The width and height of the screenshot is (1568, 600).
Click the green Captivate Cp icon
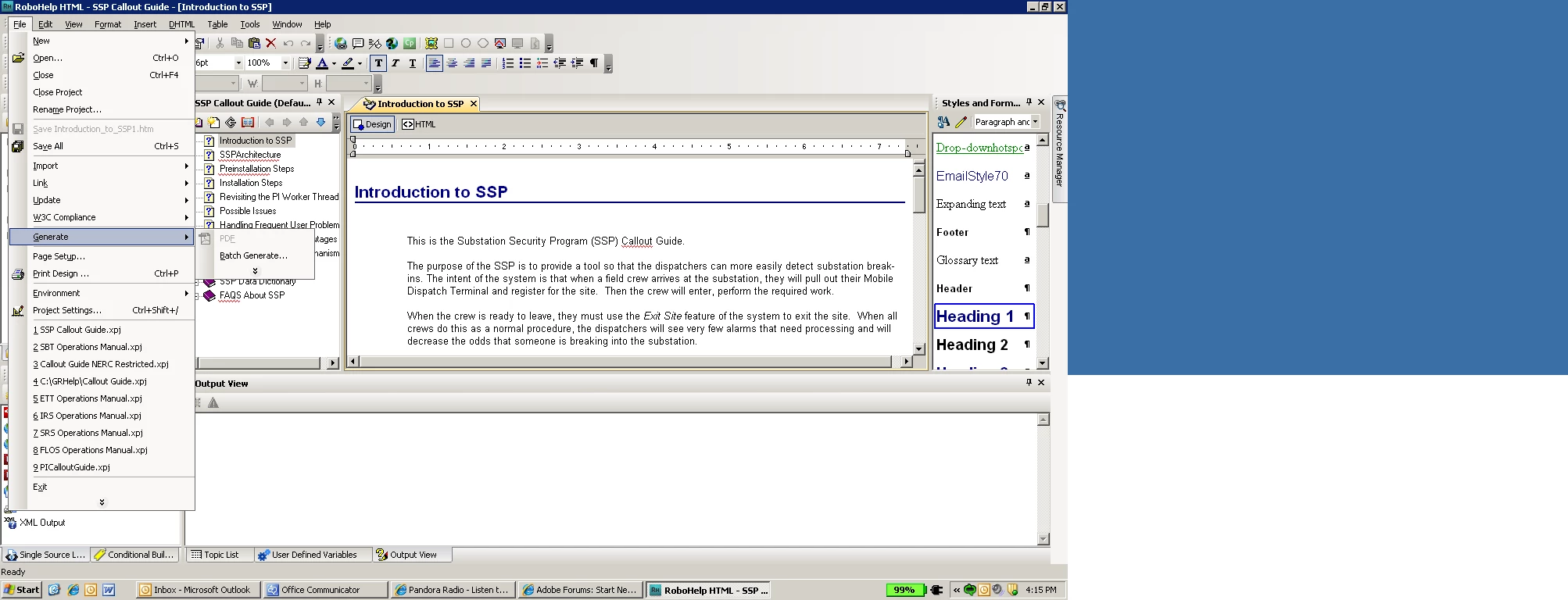coord(410,44)
